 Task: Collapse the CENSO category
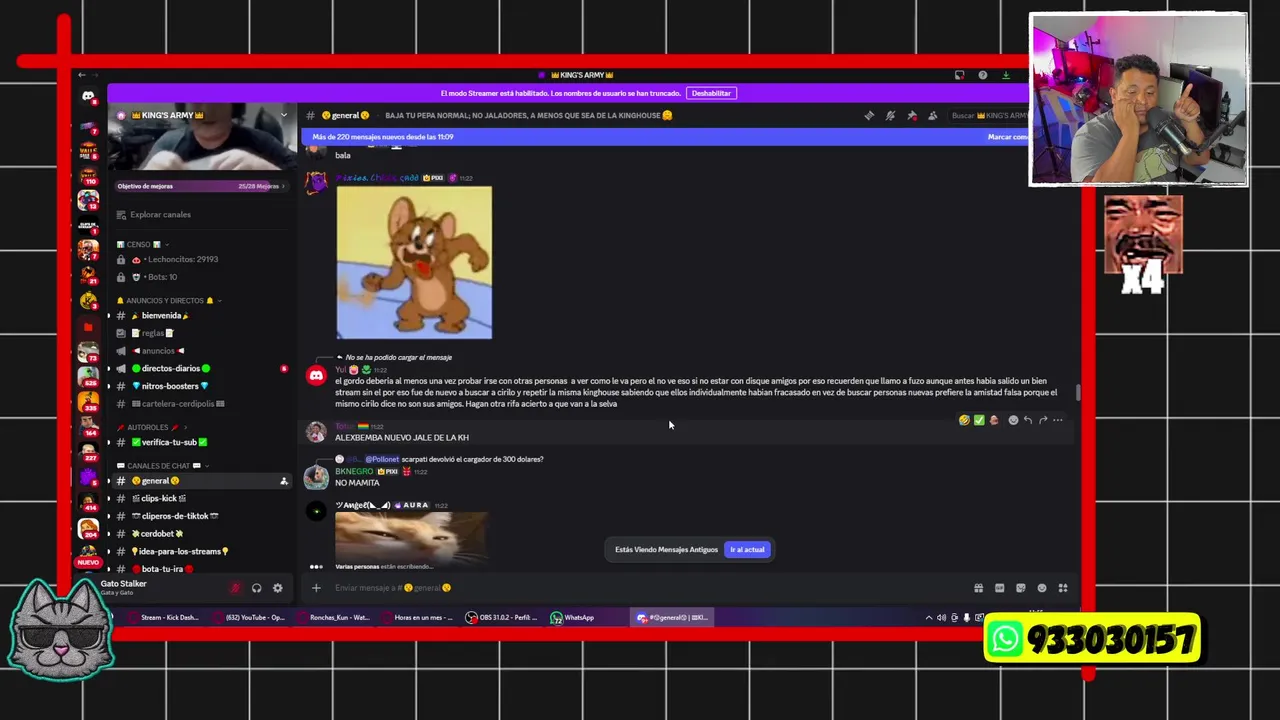142,244
